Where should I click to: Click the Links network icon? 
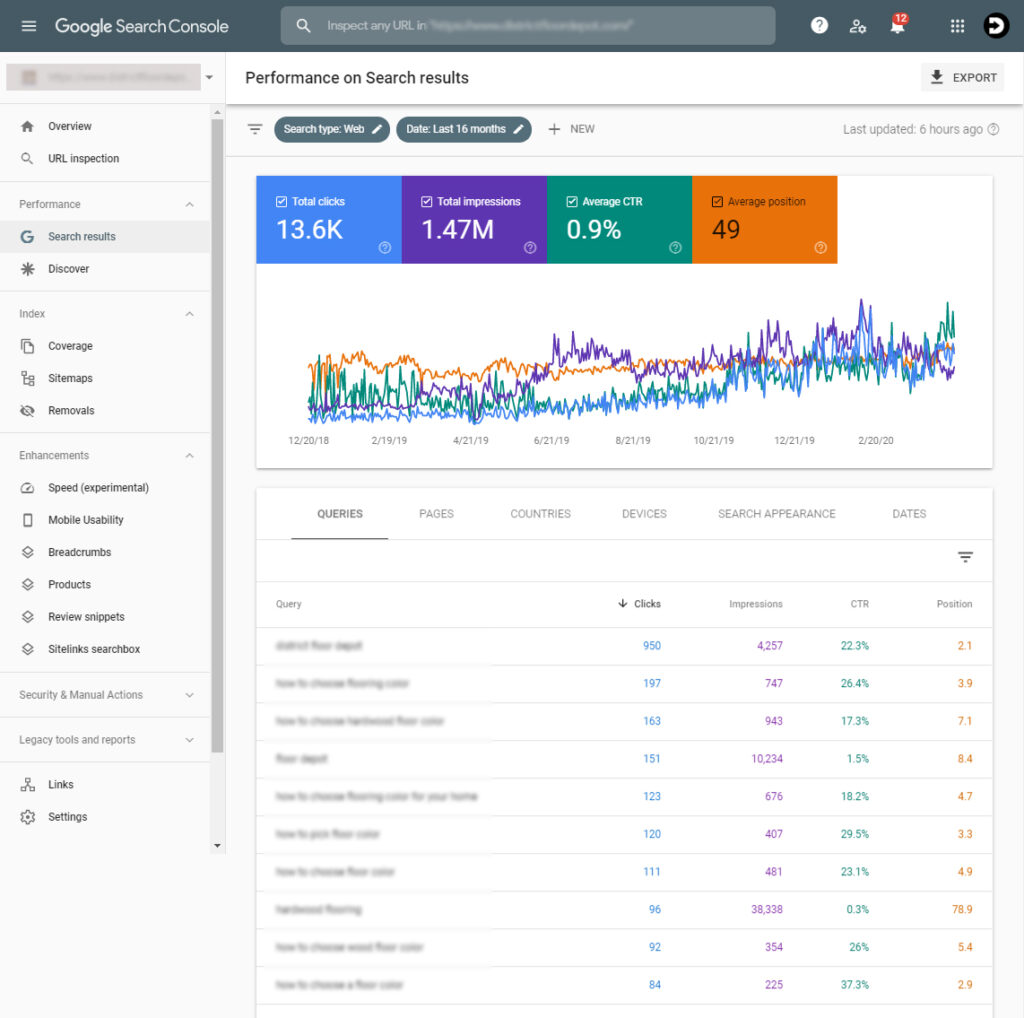(27, 785)
